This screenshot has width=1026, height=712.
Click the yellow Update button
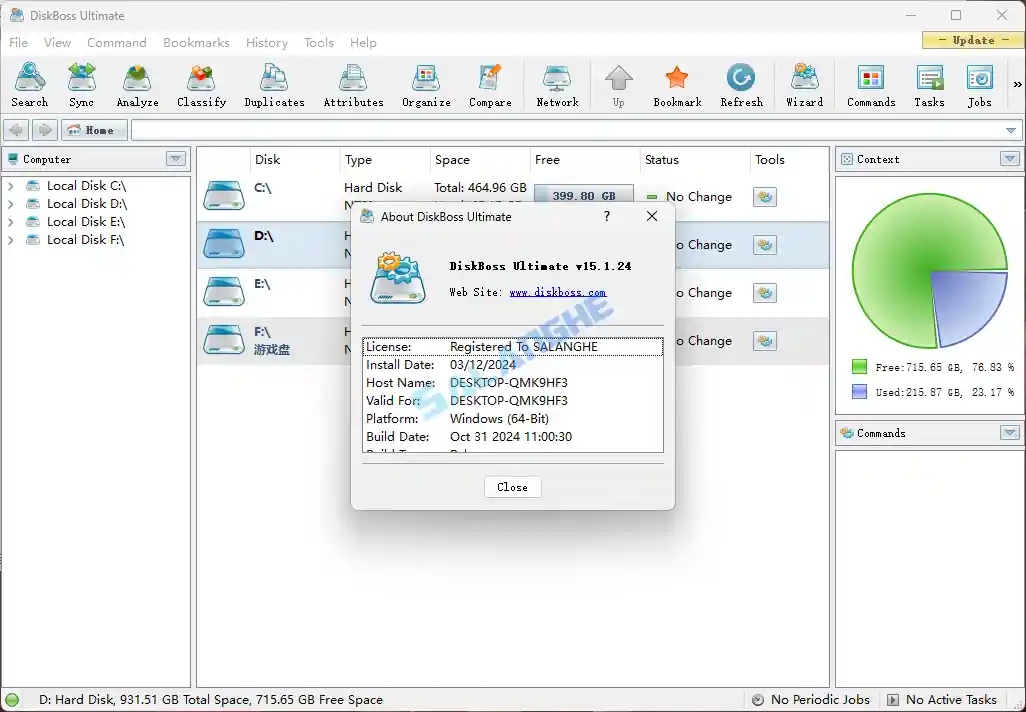point(974,40)
